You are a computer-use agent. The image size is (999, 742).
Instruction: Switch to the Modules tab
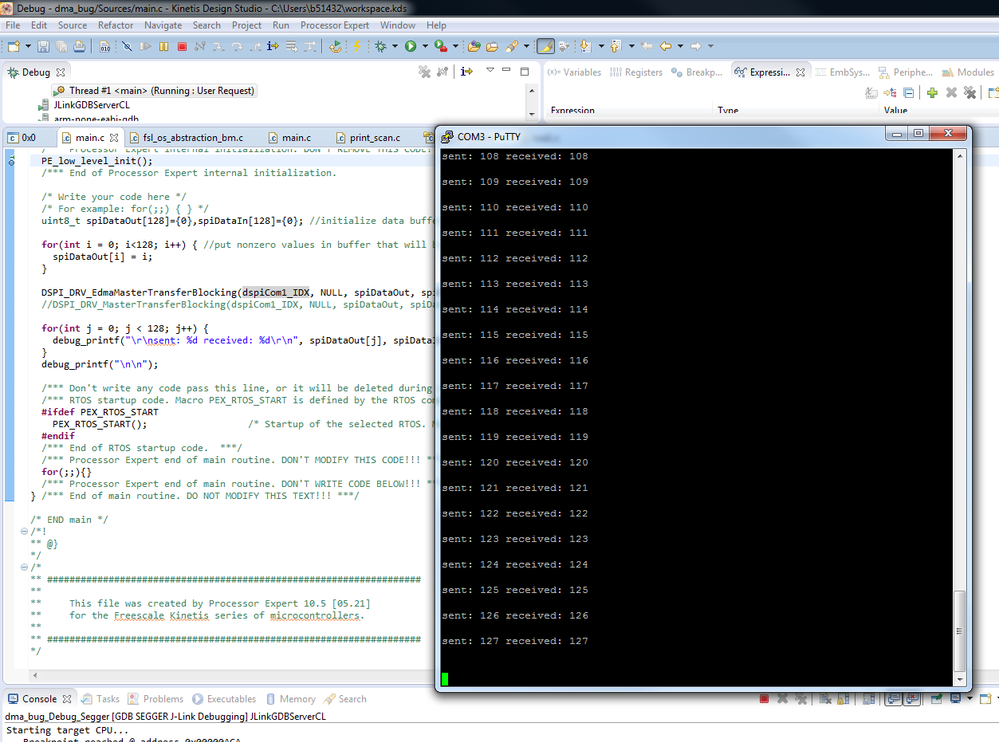coord(968,73)
